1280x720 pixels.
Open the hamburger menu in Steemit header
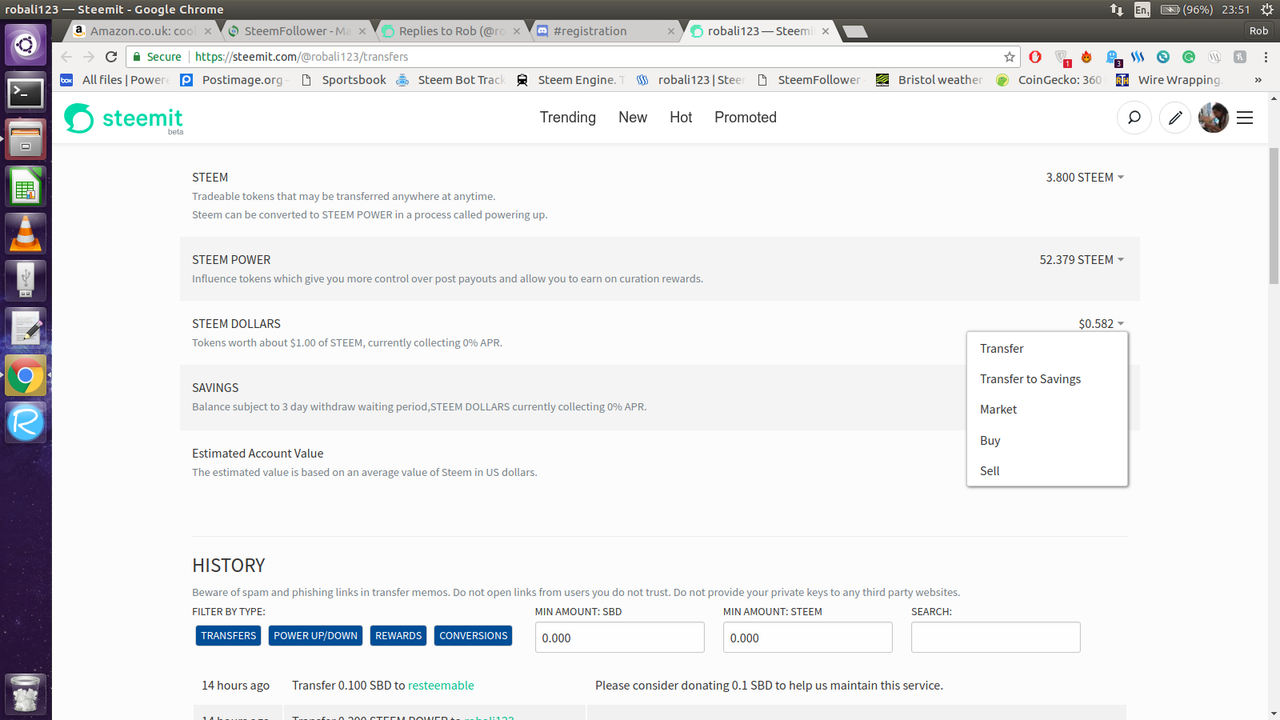[1245, 118]
